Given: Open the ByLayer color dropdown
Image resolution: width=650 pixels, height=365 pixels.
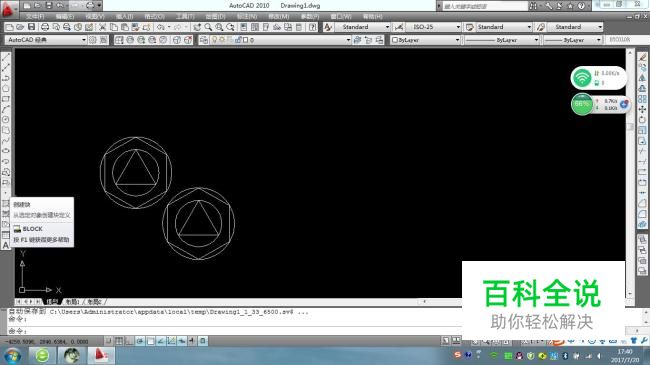Looking at the screenshot, I should (425, 40).
